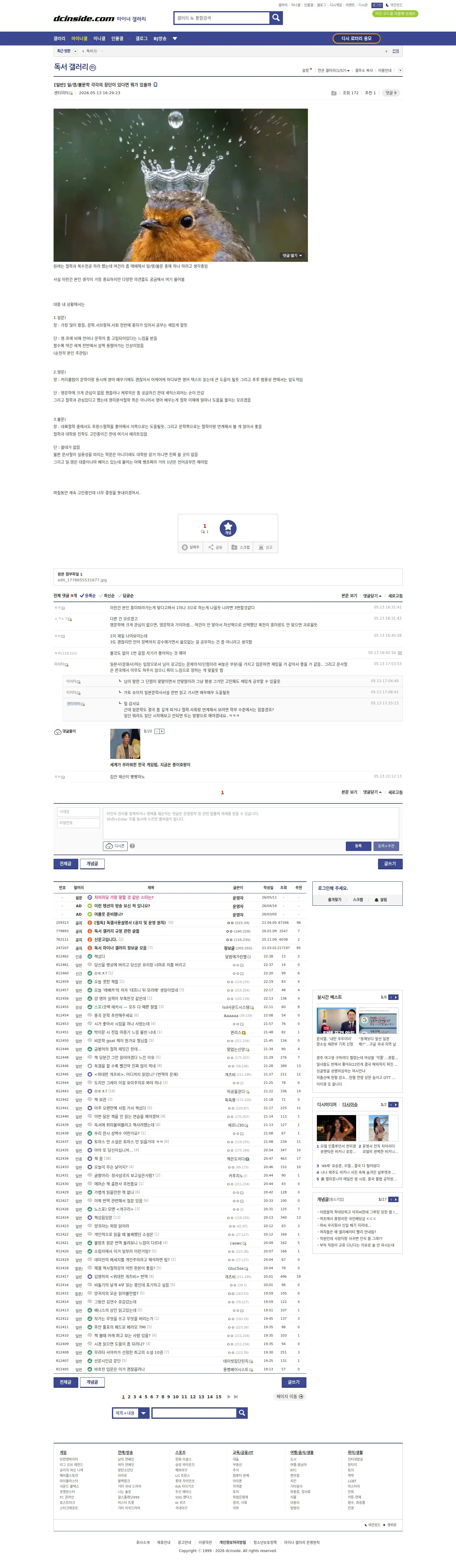Click the 갤주소 복사 link
Screen dimensions: 456x1568
364,71
